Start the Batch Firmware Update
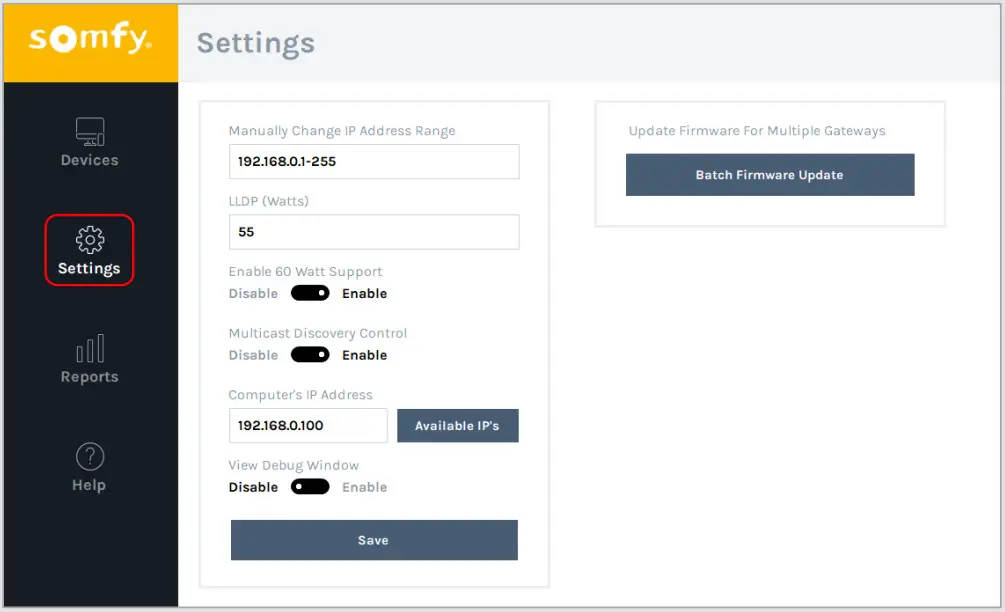 [x=769, y=175]
